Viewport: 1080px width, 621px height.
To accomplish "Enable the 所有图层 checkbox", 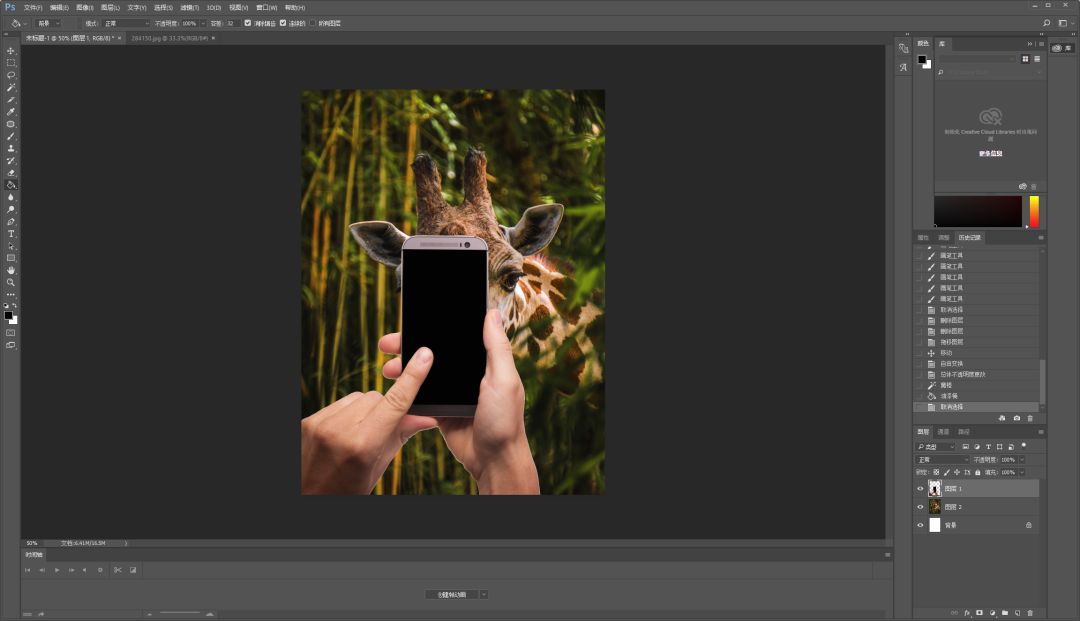I will tap(312, 22).
